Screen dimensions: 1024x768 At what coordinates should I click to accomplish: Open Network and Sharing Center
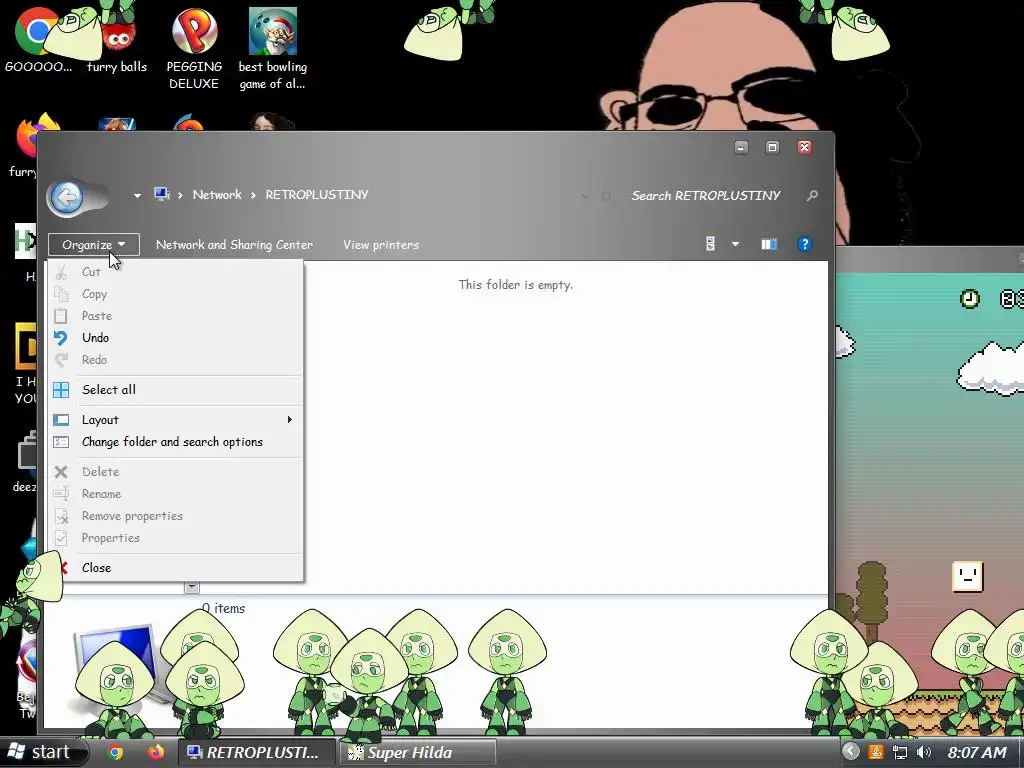[x=234, y=245]
